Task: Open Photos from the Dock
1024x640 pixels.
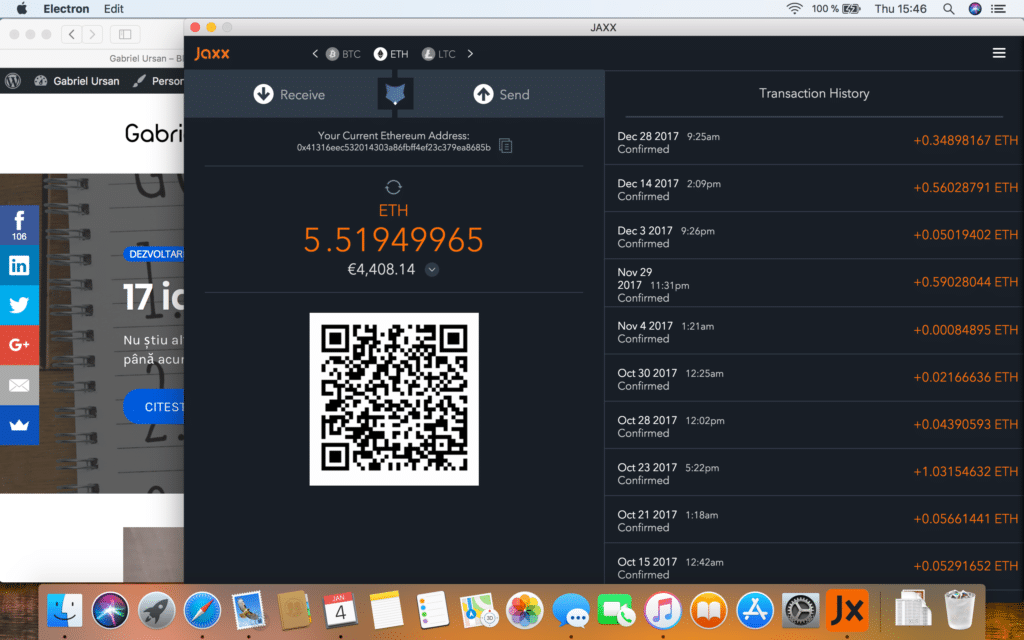Action: pyautogui.click(x=524, y=611)
